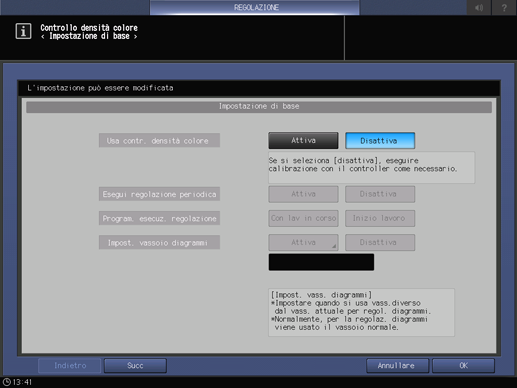Click the Controllo densità colore title text
This screenshot has width=517, height=388.
pos(89,28)
